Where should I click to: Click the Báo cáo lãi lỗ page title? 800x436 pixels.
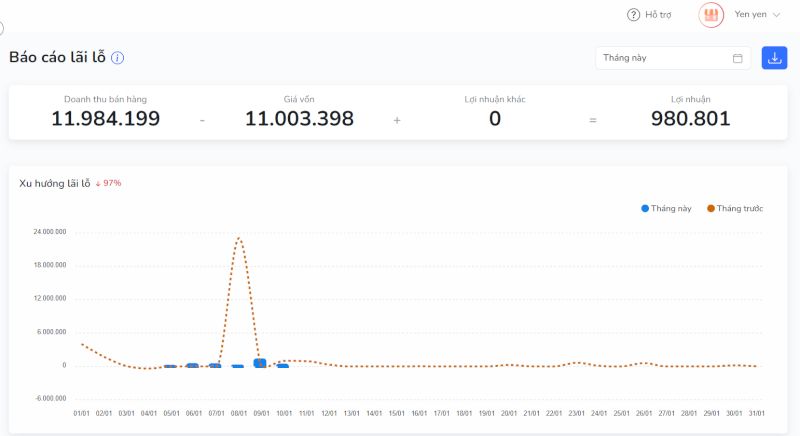click(57, 57)
